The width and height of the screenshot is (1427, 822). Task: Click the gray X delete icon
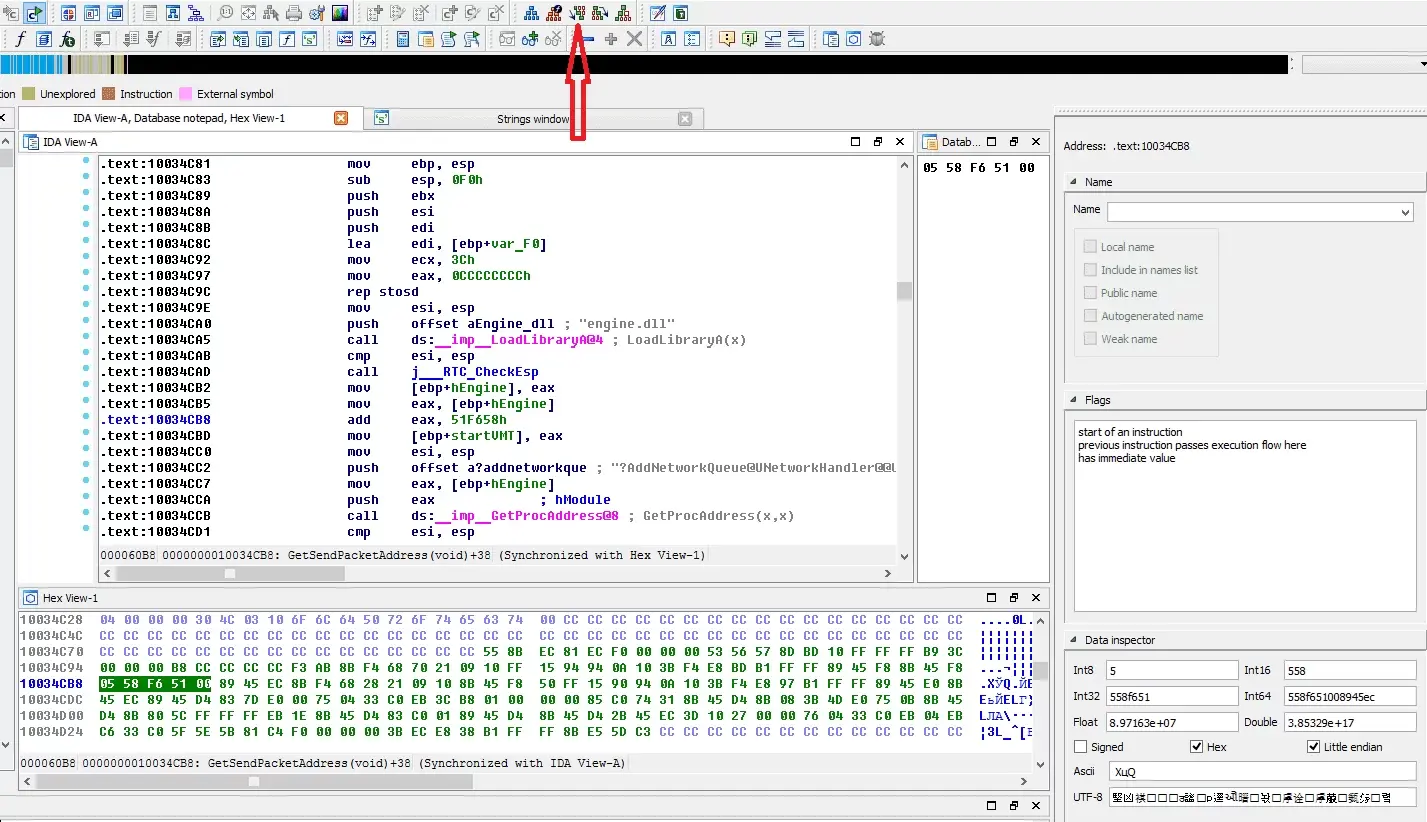pyautogui.click(x=634, y=39)
